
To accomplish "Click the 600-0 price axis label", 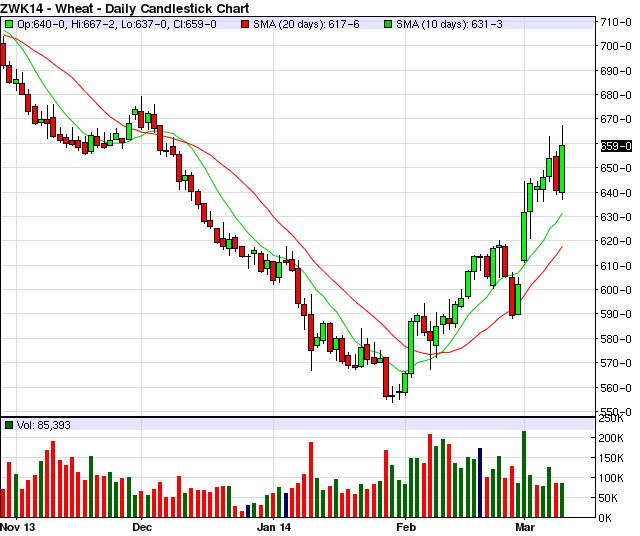I will point(616,290).
